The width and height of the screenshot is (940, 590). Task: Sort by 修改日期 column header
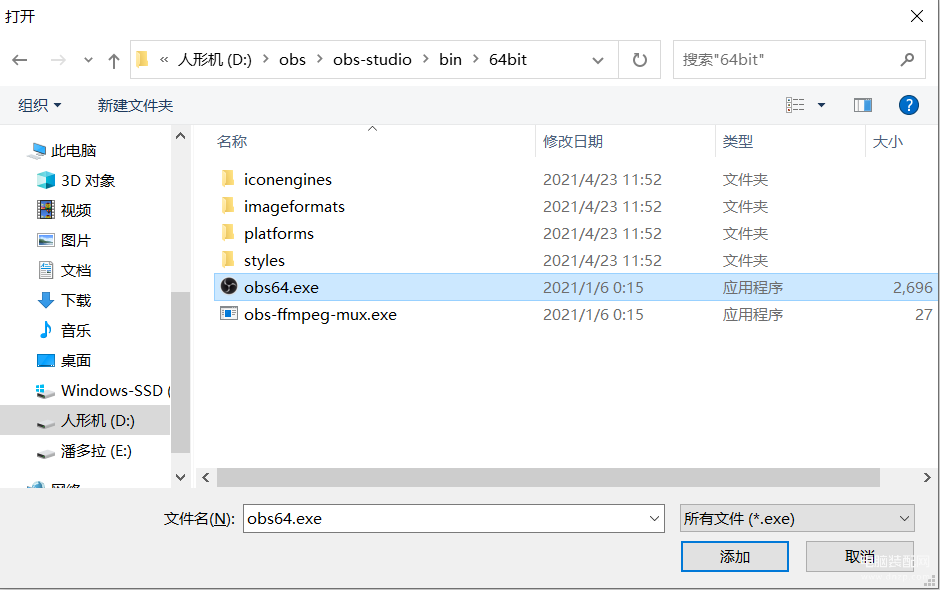tap(573, 142)
